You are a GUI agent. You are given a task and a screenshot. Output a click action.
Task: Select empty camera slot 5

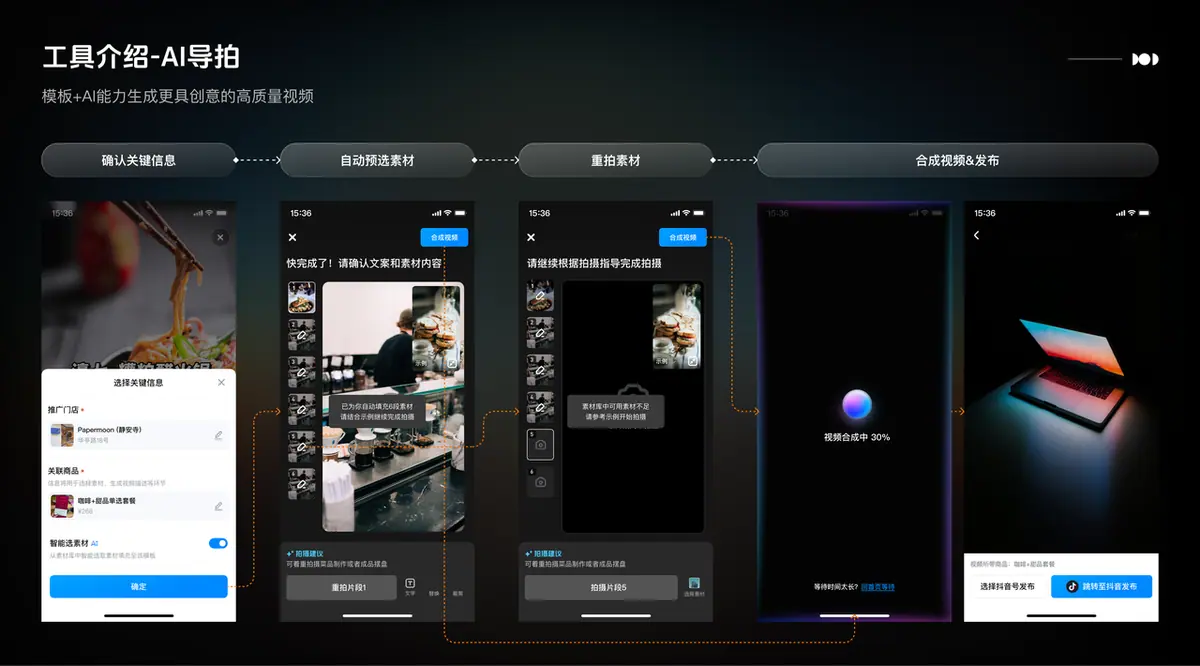coord(540,445)
